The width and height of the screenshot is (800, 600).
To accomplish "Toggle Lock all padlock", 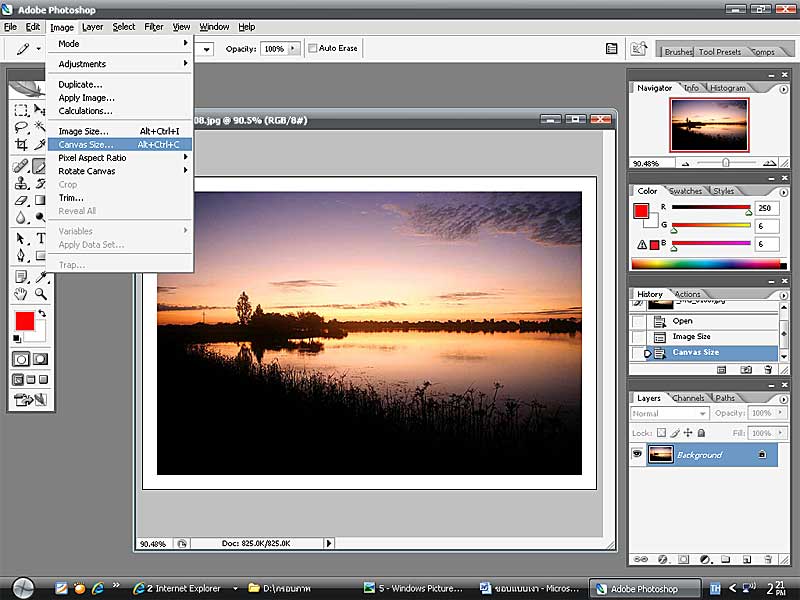I will (702, 433).
